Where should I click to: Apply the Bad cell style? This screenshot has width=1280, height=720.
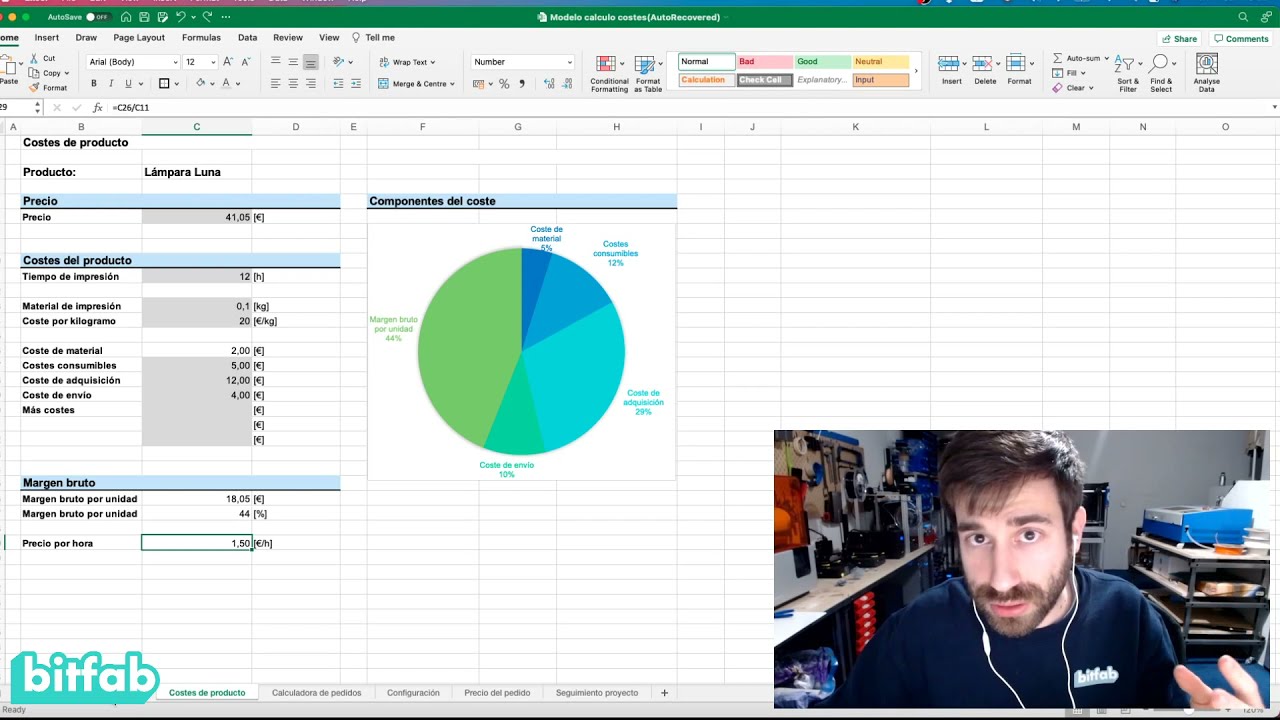coord(765,62)
